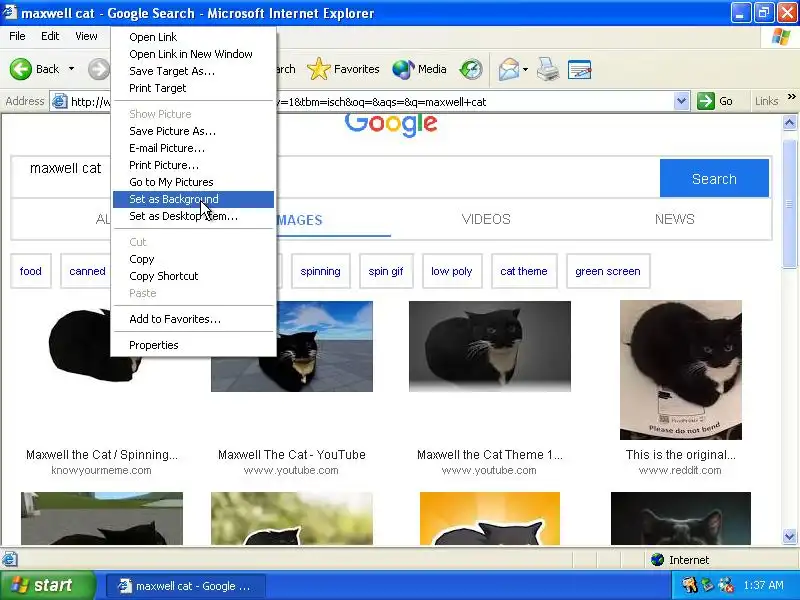Click the Maxwell the Cat / Spinning... link
This screenshot has width=800, height=600.
[102, 455]
